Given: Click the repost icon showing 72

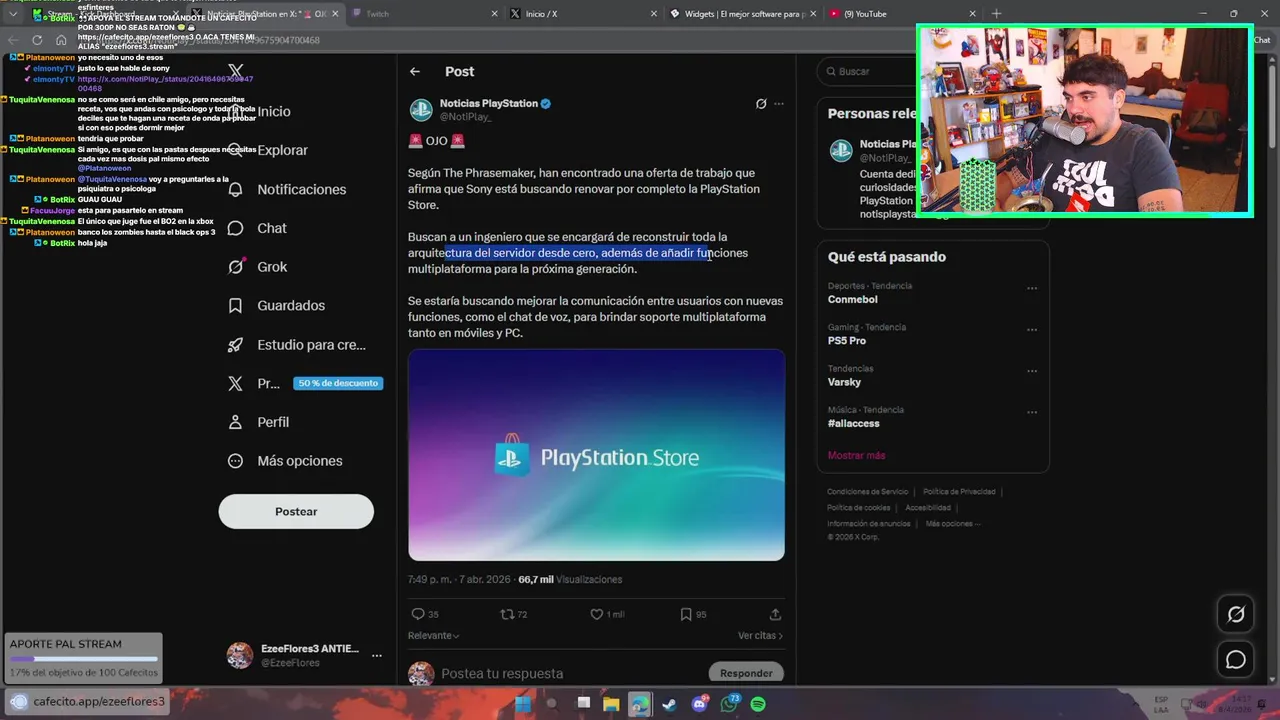Looking at the screenshot, I should tap(507, 614).
